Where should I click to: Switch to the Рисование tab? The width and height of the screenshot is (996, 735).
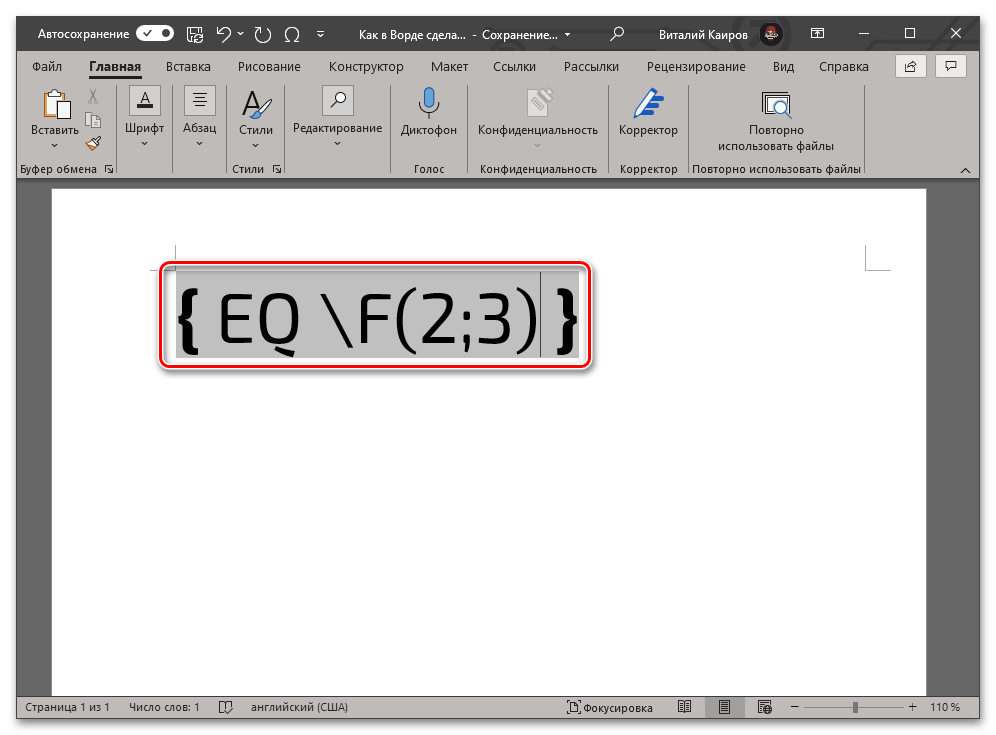click(269, 66)
